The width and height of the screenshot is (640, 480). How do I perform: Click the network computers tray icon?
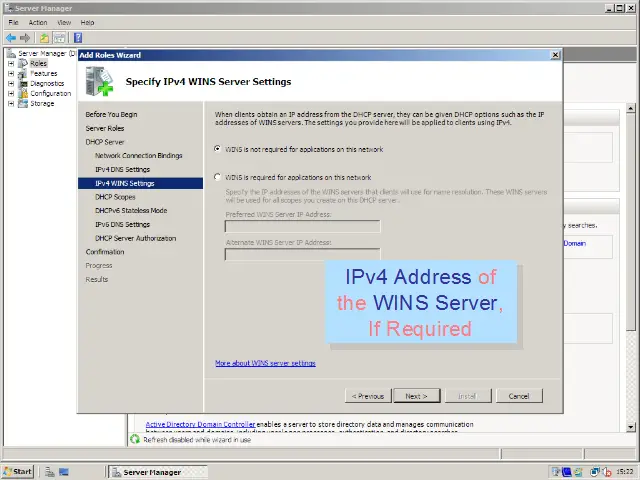(595, 472)
